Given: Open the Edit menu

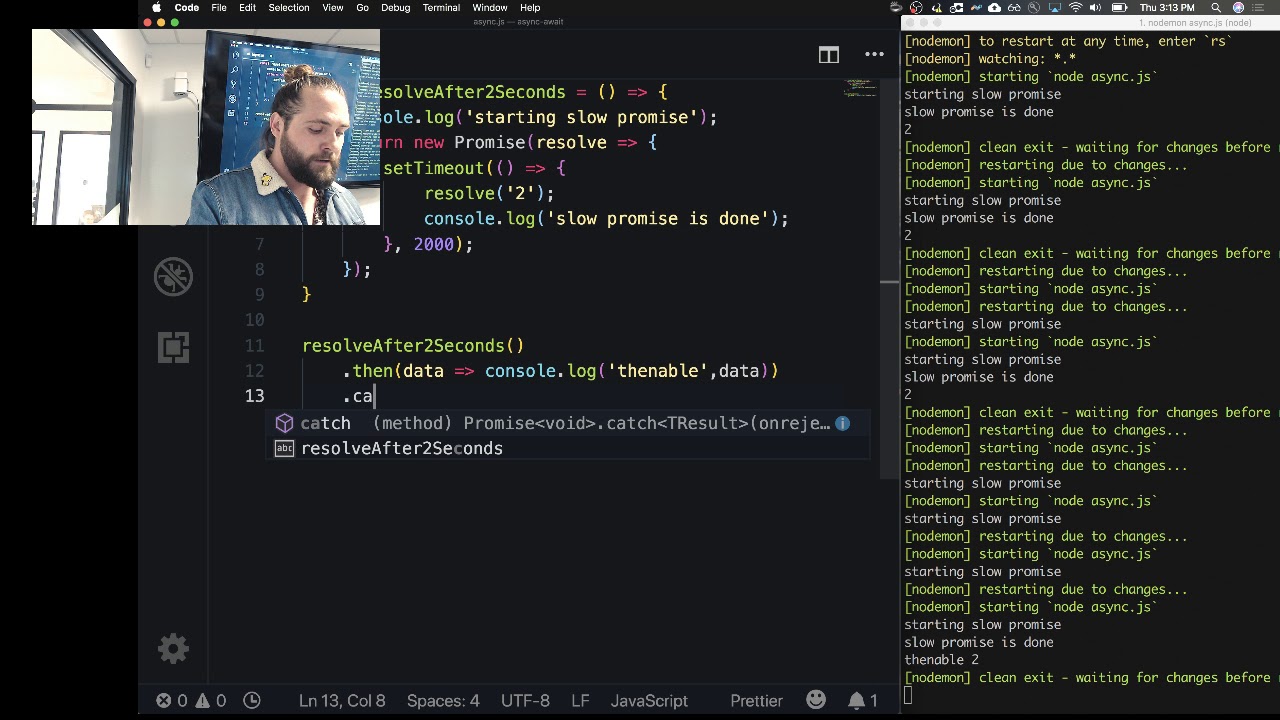Looking at the screenshot, I should pos(247,8).
